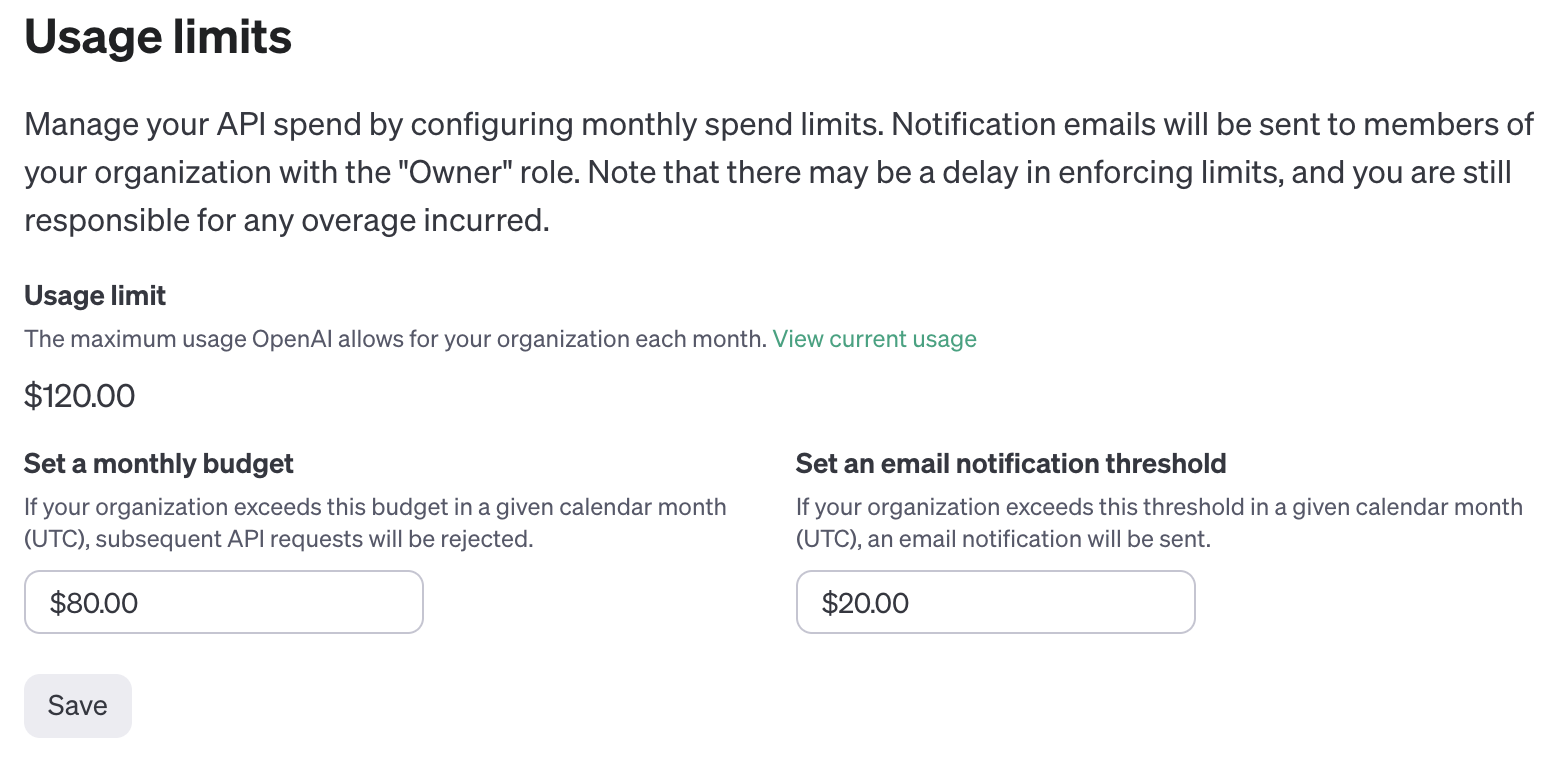Focus the monthly budget input showing $80.00
Viewport: 1562px width, 766px height.
[x=223, y=602]
